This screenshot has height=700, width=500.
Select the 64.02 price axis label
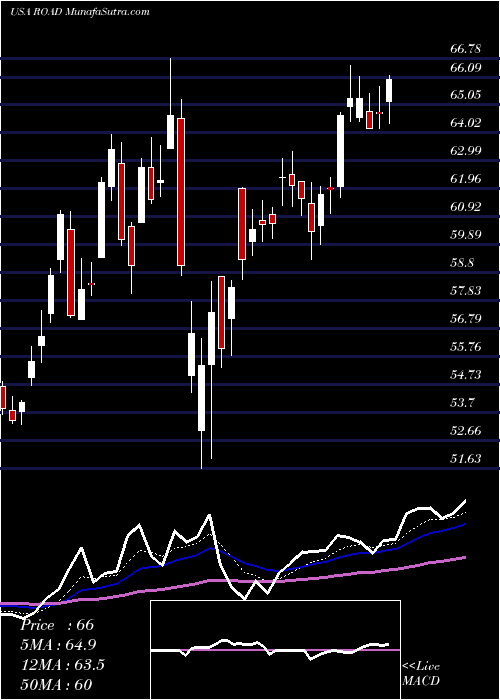pos(466,123)
